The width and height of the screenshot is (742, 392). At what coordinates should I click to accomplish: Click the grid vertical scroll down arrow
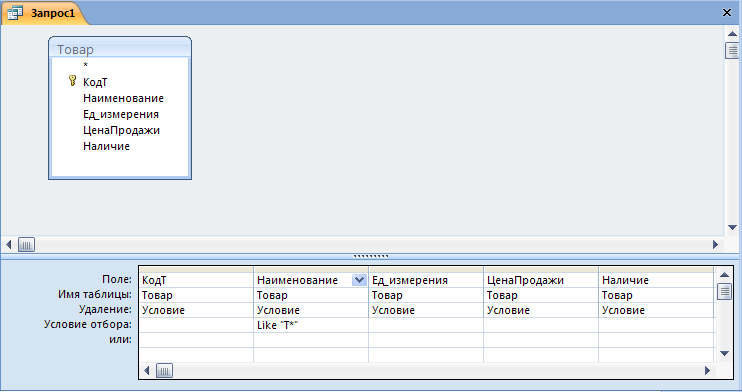(724, 353)
